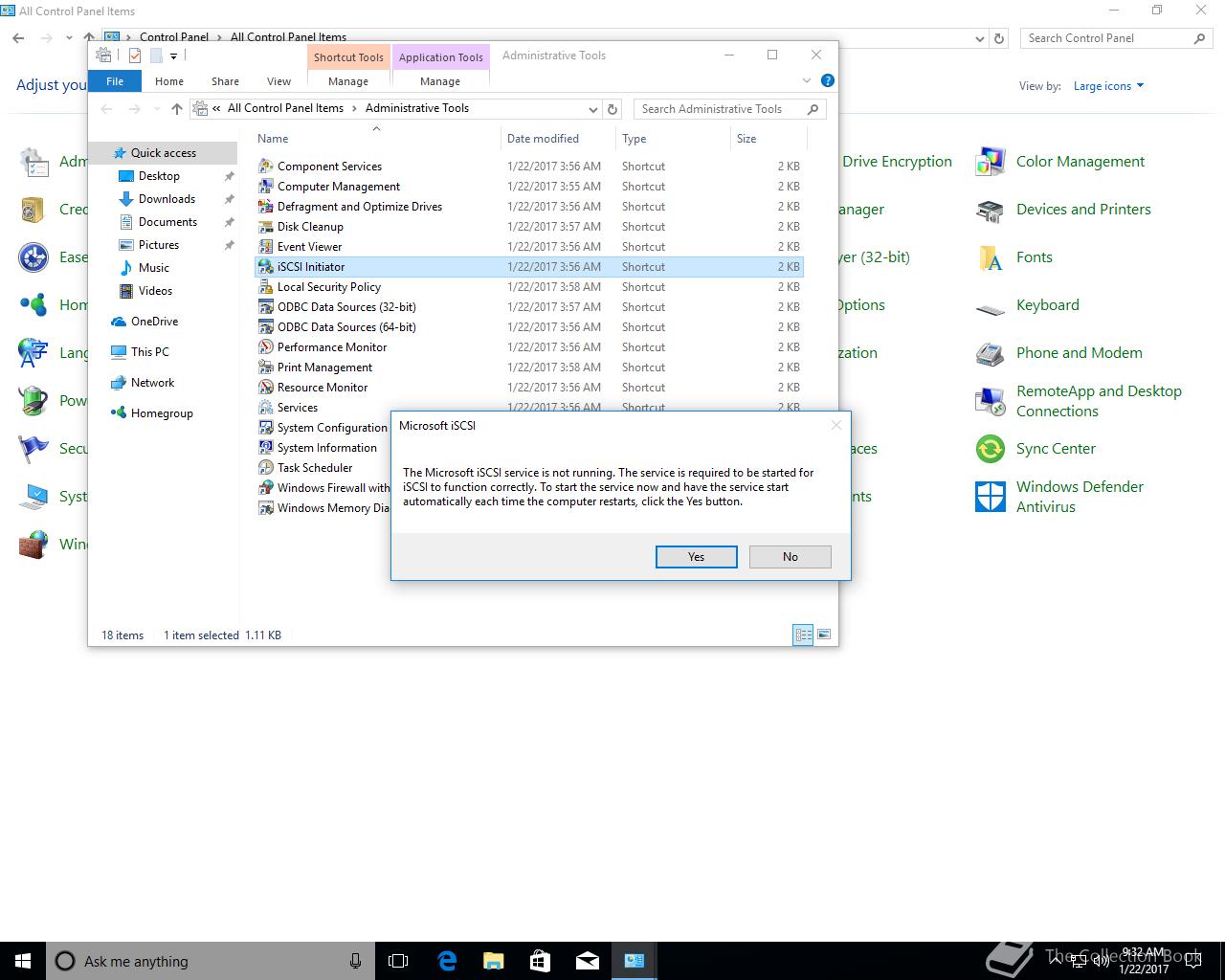Select ODBC Data Sources (64-bit) icon
This screenshot has height=980, width=1225.
tap(266, 327)
